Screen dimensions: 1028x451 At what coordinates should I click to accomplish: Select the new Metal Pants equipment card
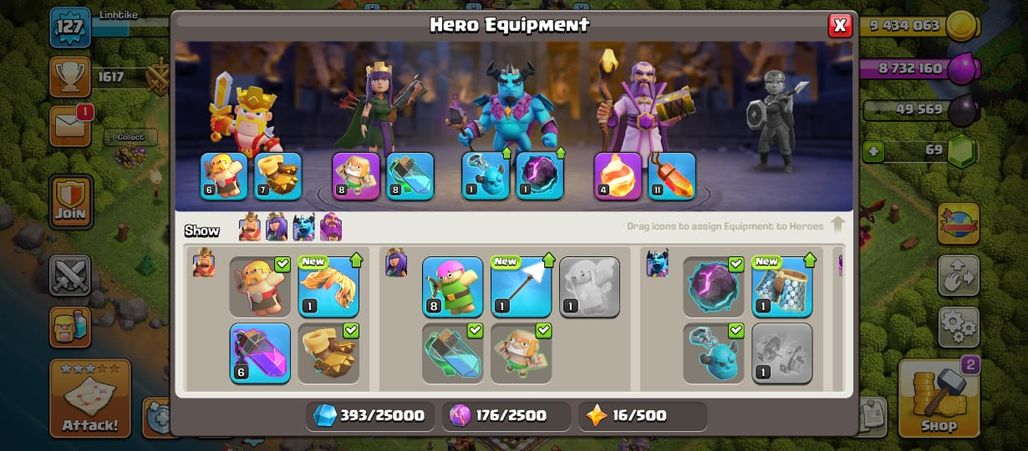click(782, 286)
